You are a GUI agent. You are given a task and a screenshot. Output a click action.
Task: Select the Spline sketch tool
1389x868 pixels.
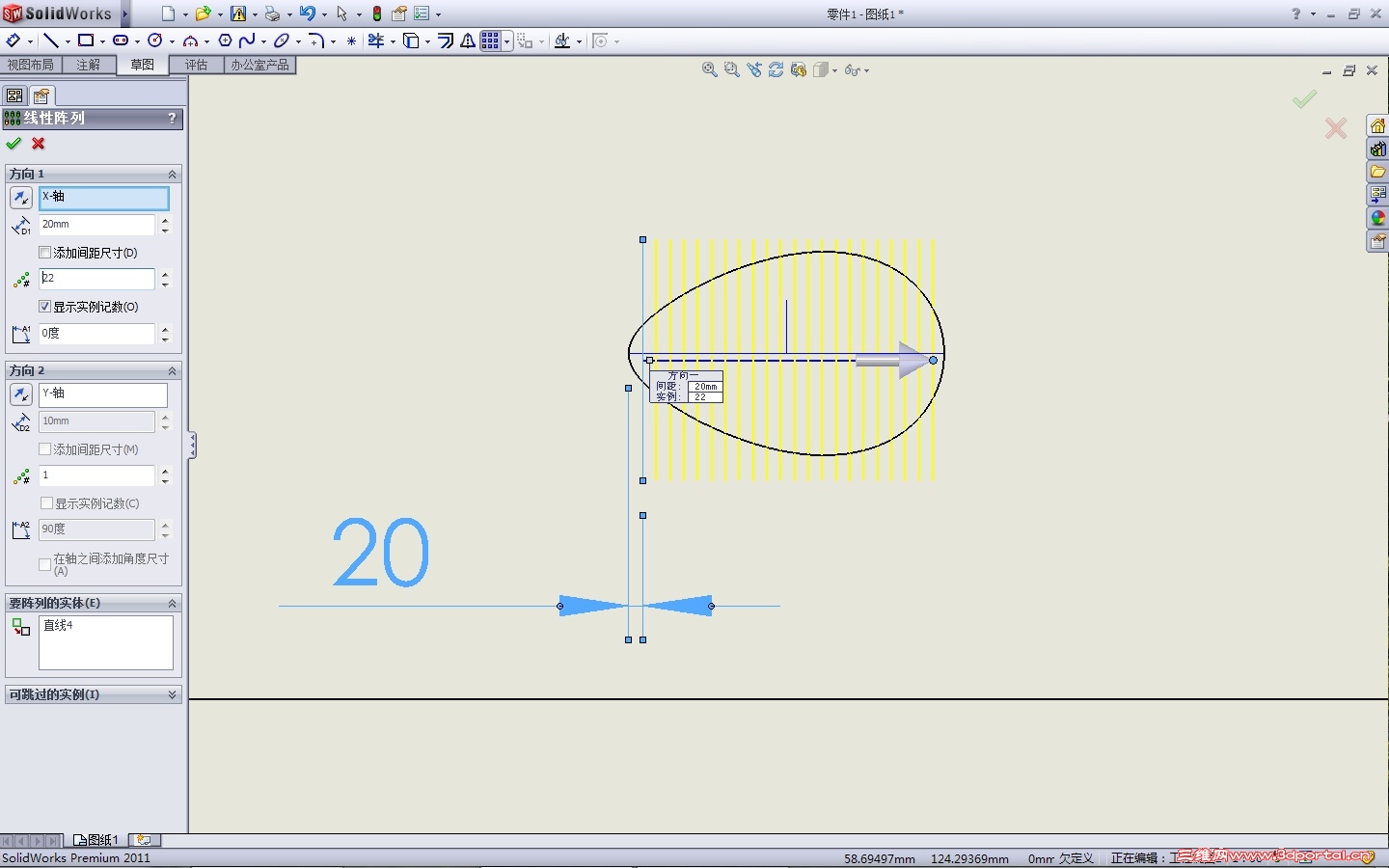(248, 41)
